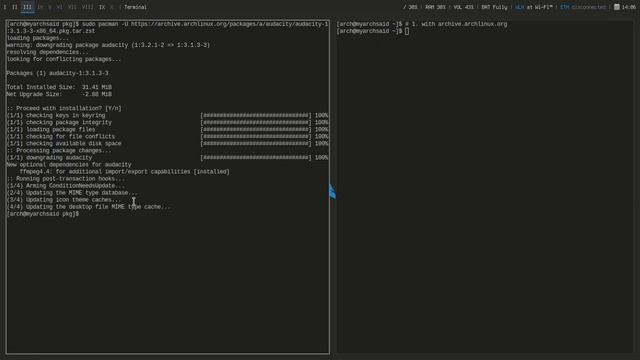Click progress bar for downgrading audacity
Image resolution: width=640 pixels, height=360 pixels.
coord(256,158)
